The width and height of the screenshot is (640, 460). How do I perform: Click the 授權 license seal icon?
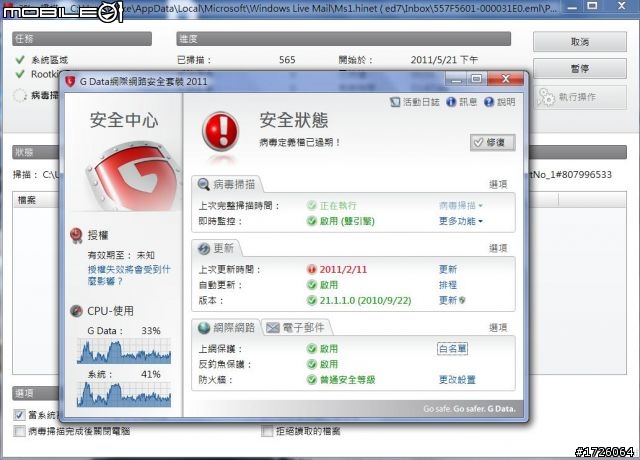coord(76,235)
